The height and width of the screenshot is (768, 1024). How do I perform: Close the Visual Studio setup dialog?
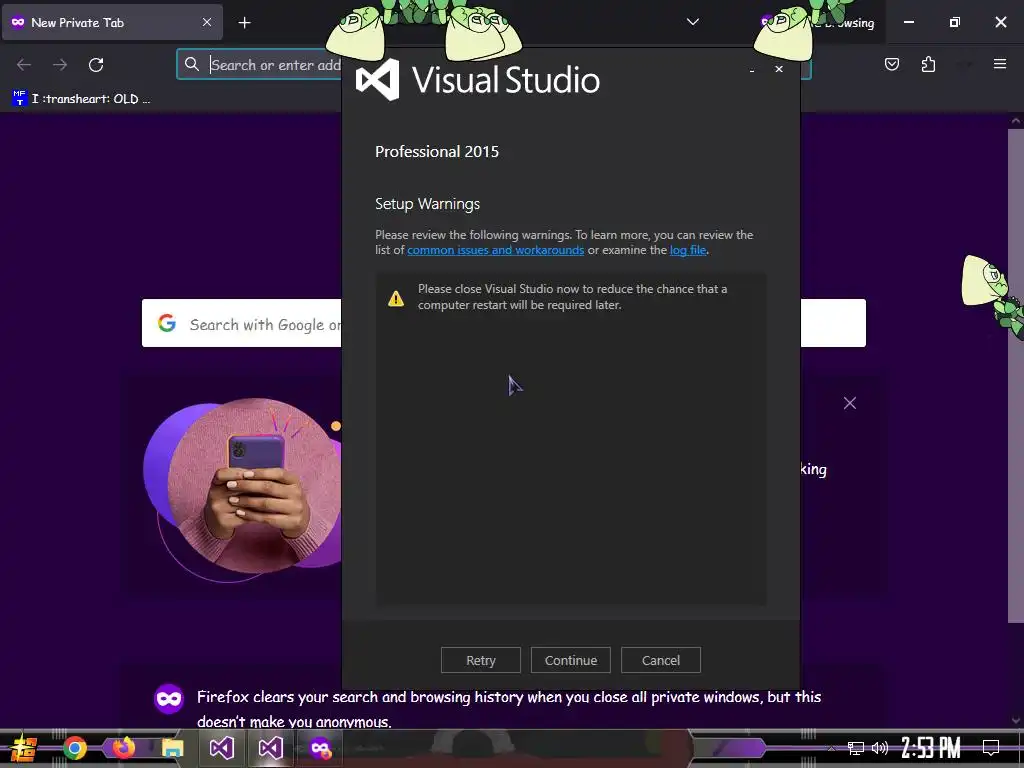coord(779,69)
